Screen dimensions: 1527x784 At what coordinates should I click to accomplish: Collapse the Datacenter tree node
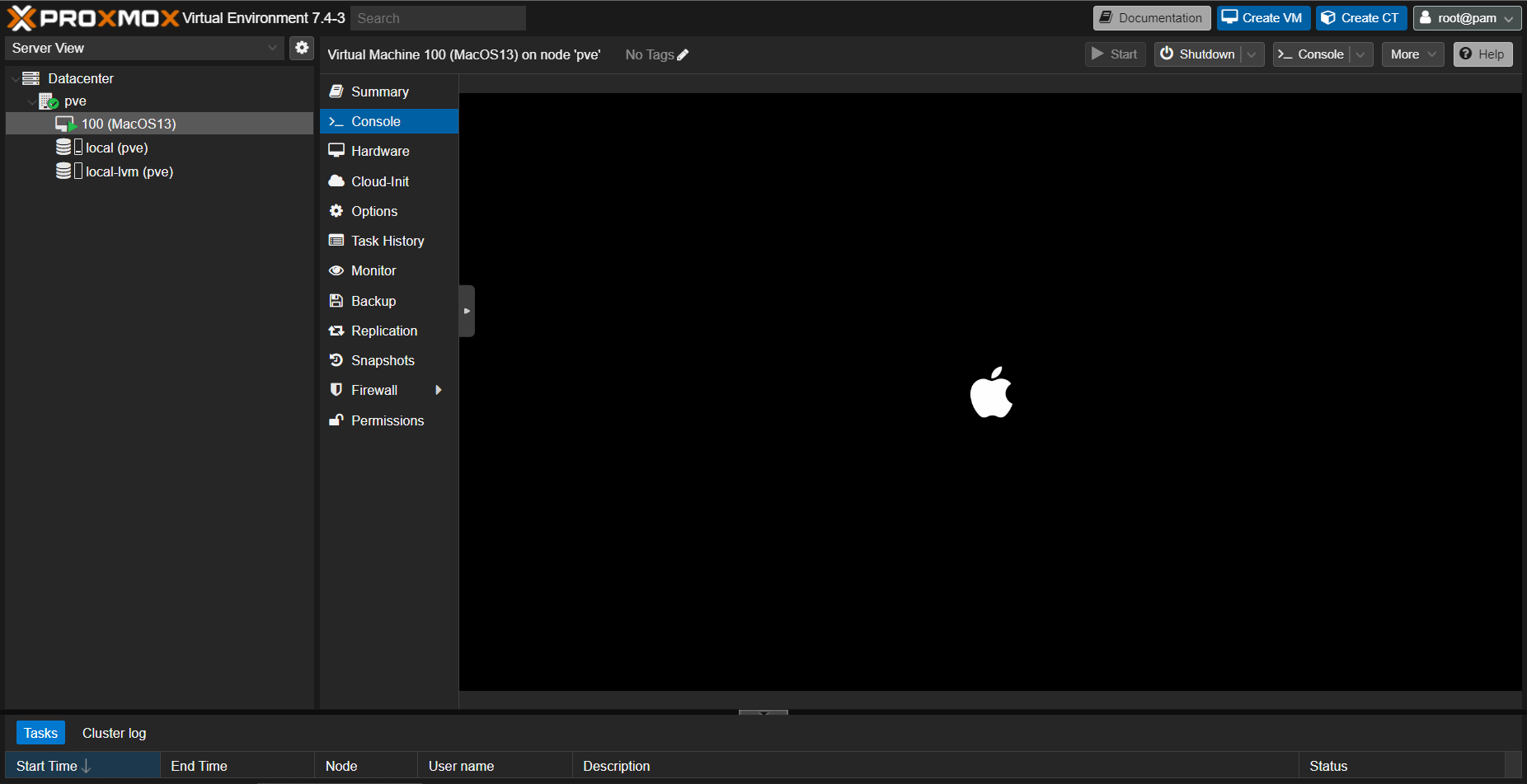(16, 79)
